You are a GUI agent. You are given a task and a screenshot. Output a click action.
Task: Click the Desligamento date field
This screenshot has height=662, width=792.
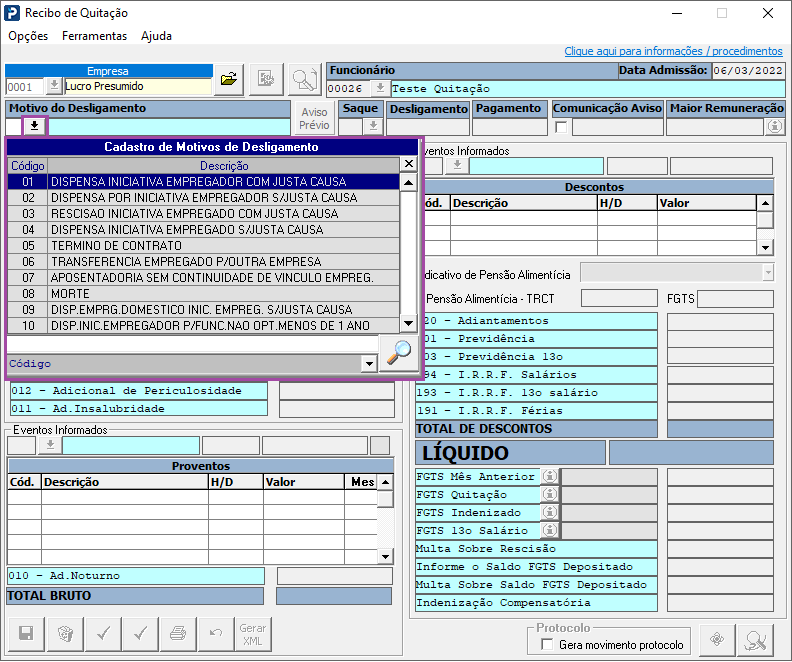coord(428,127)
